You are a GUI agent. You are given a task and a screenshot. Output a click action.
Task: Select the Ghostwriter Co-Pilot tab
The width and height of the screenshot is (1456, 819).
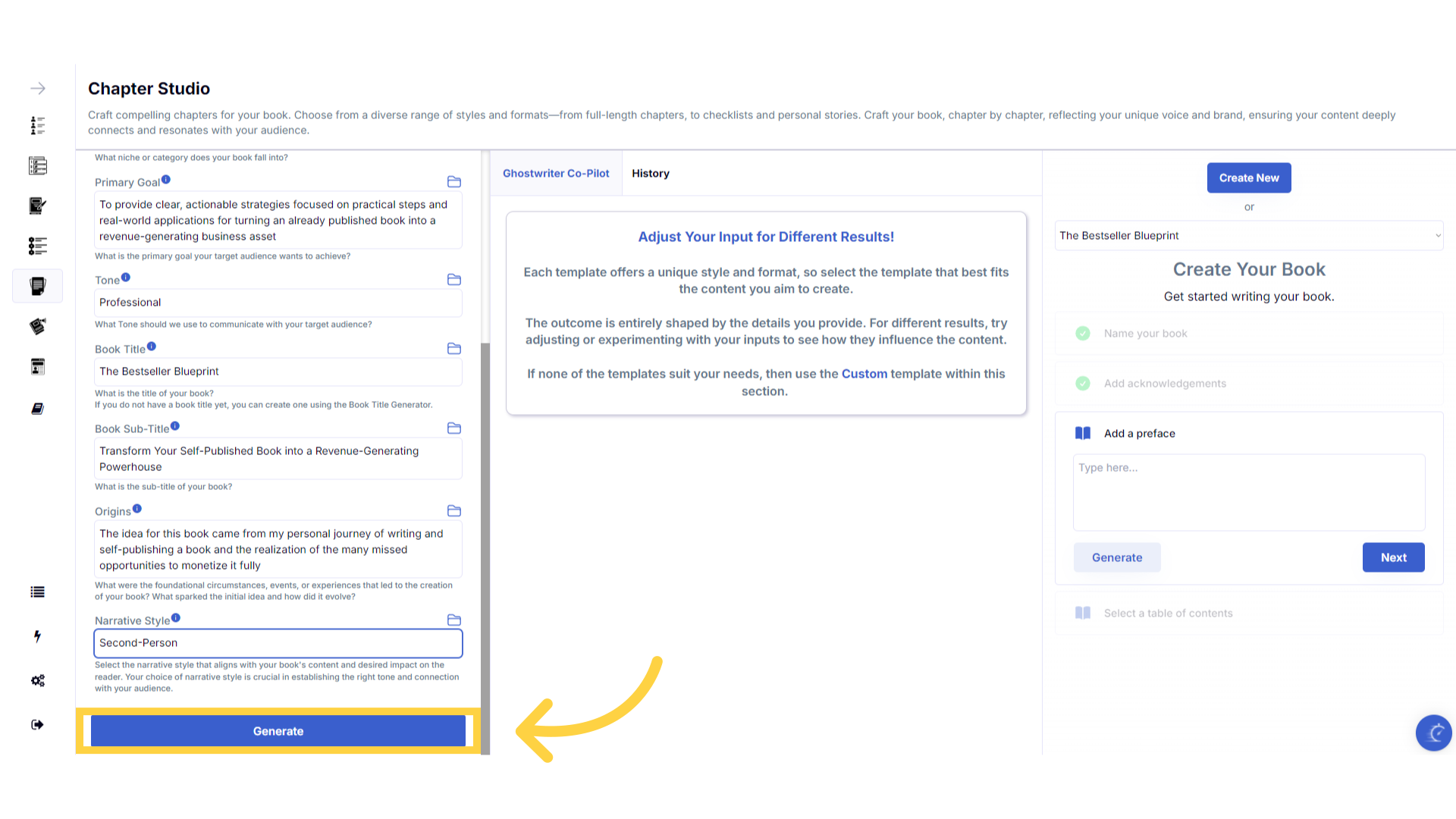(556, 174)
